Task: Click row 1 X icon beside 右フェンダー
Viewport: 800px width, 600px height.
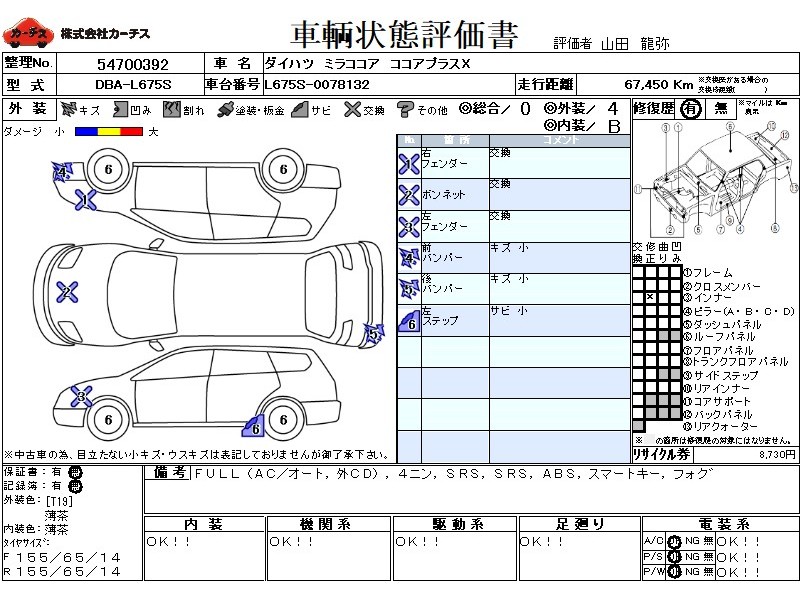Action: [x=409, y=164]
